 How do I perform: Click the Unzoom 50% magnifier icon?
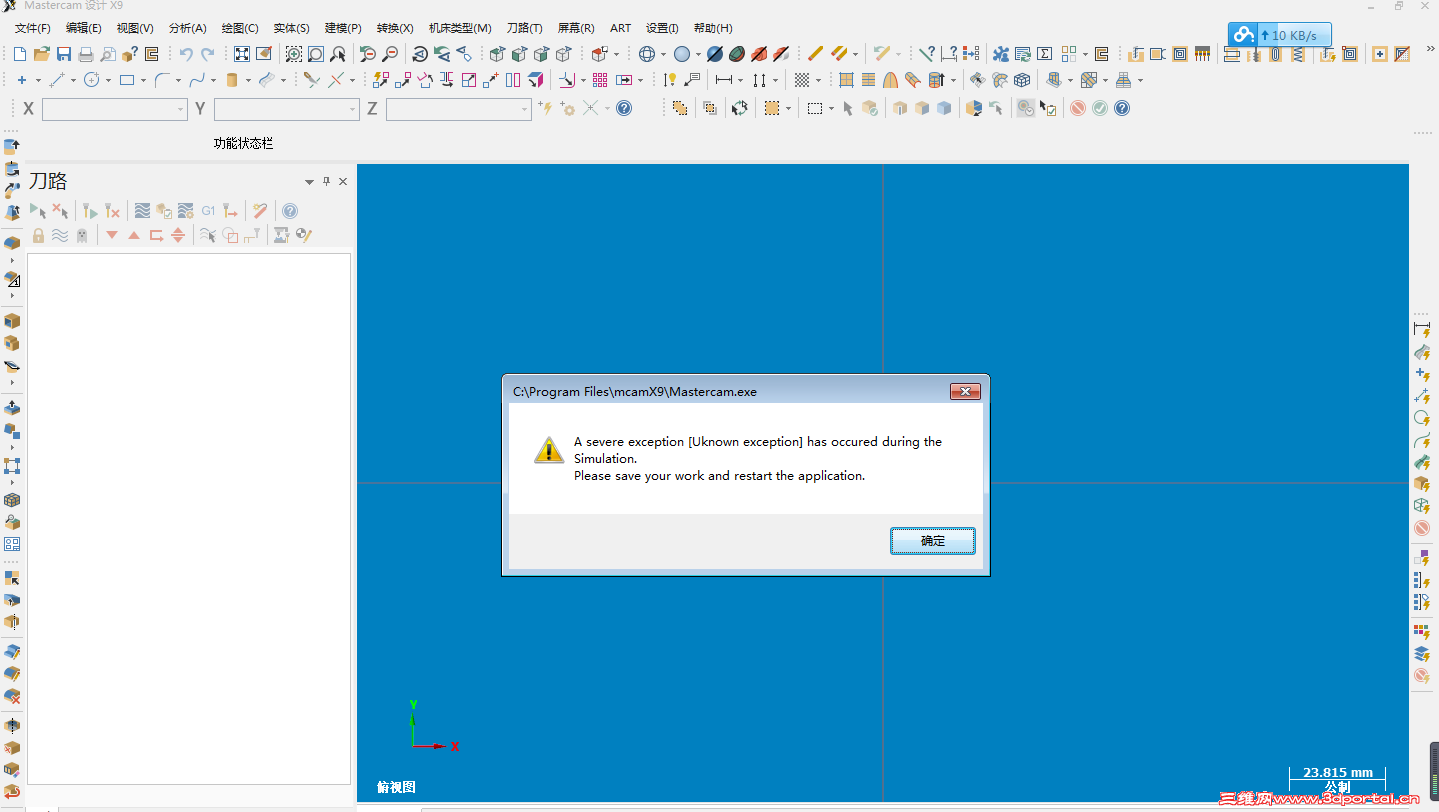click(368, 54)
